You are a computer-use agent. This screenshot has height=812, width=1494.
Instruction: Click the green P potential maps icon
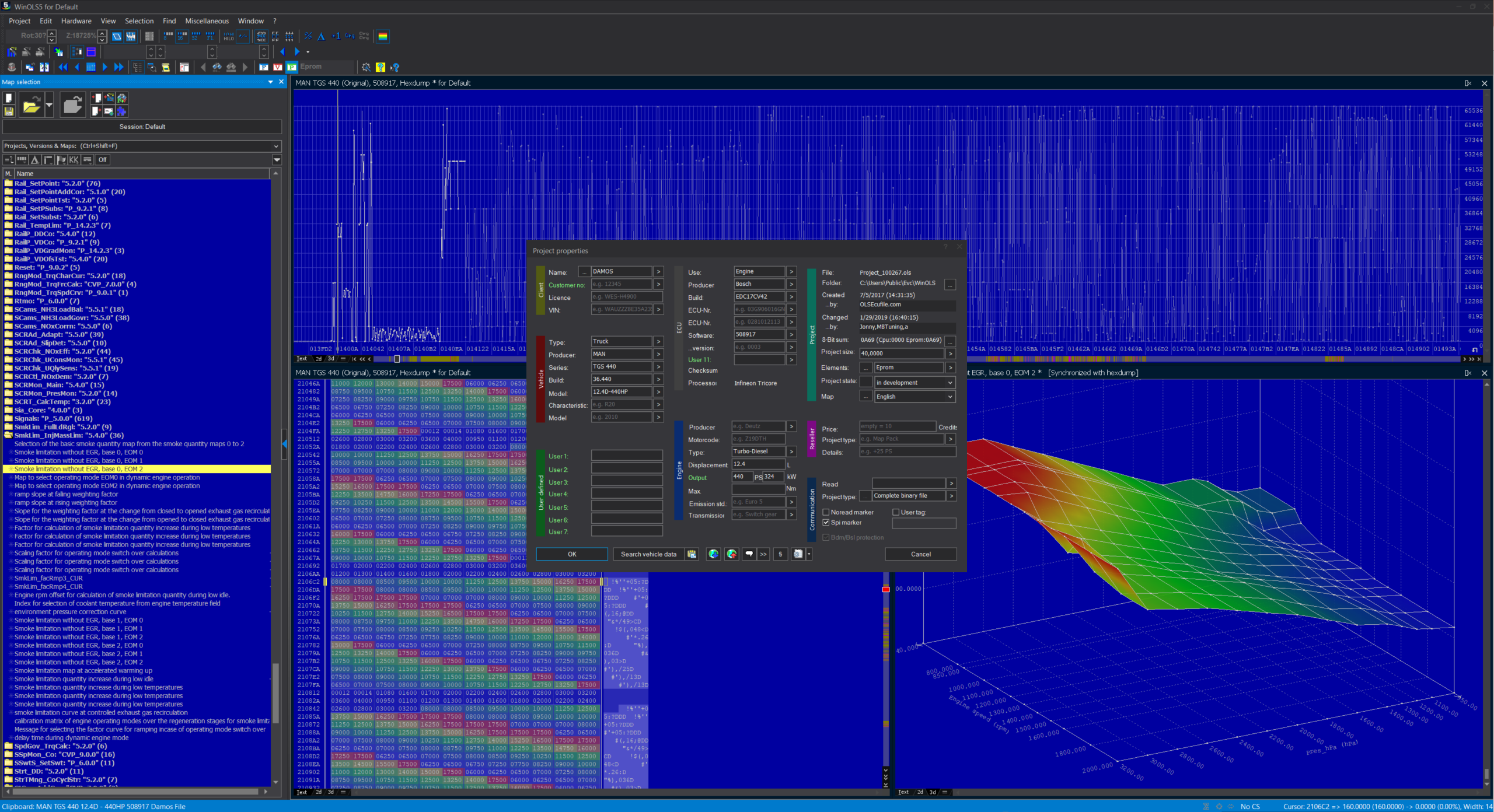[x=292, y=67]
